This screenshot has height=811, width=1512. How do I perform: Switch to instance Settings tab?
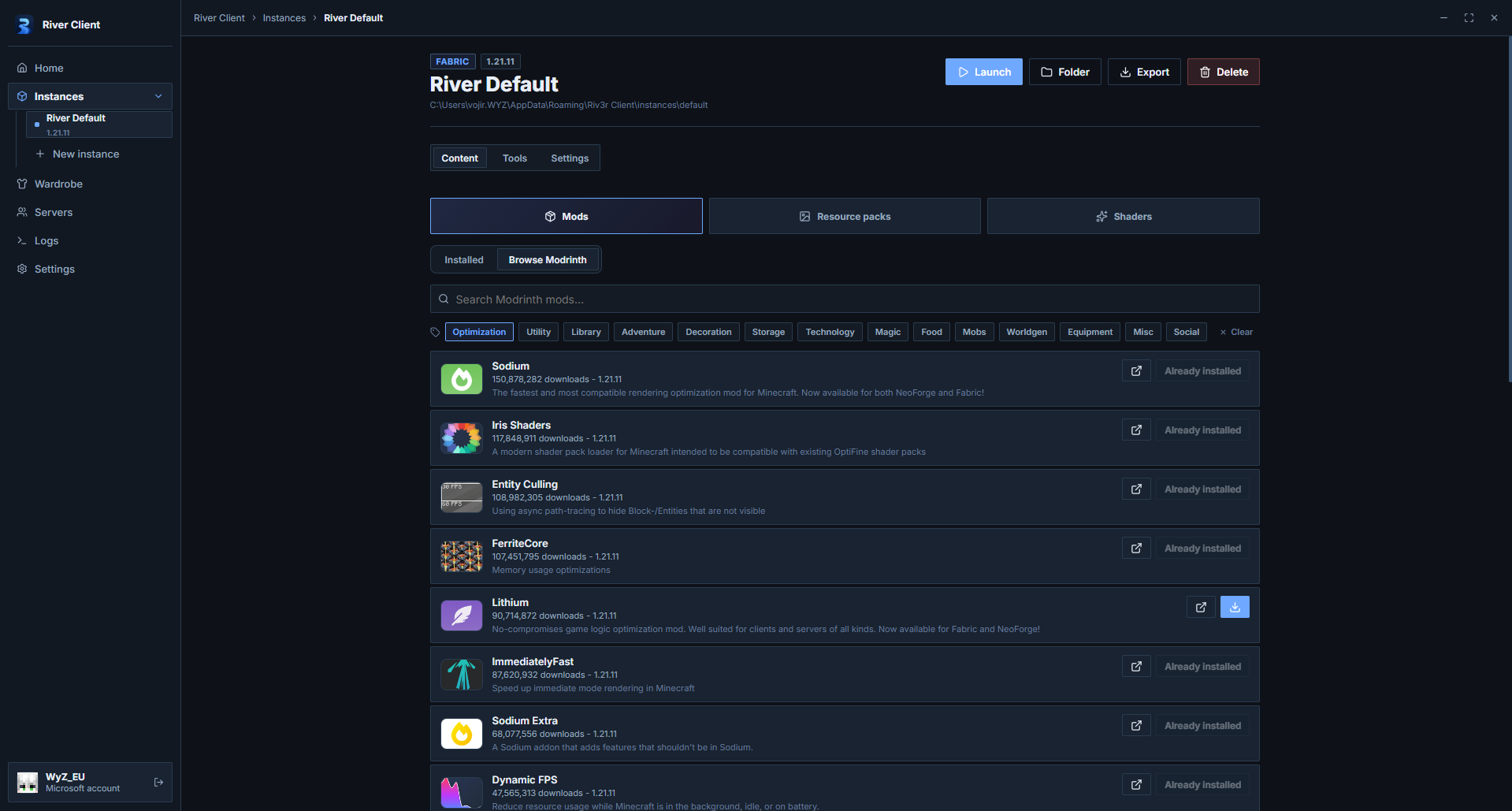tap(570, 158)
